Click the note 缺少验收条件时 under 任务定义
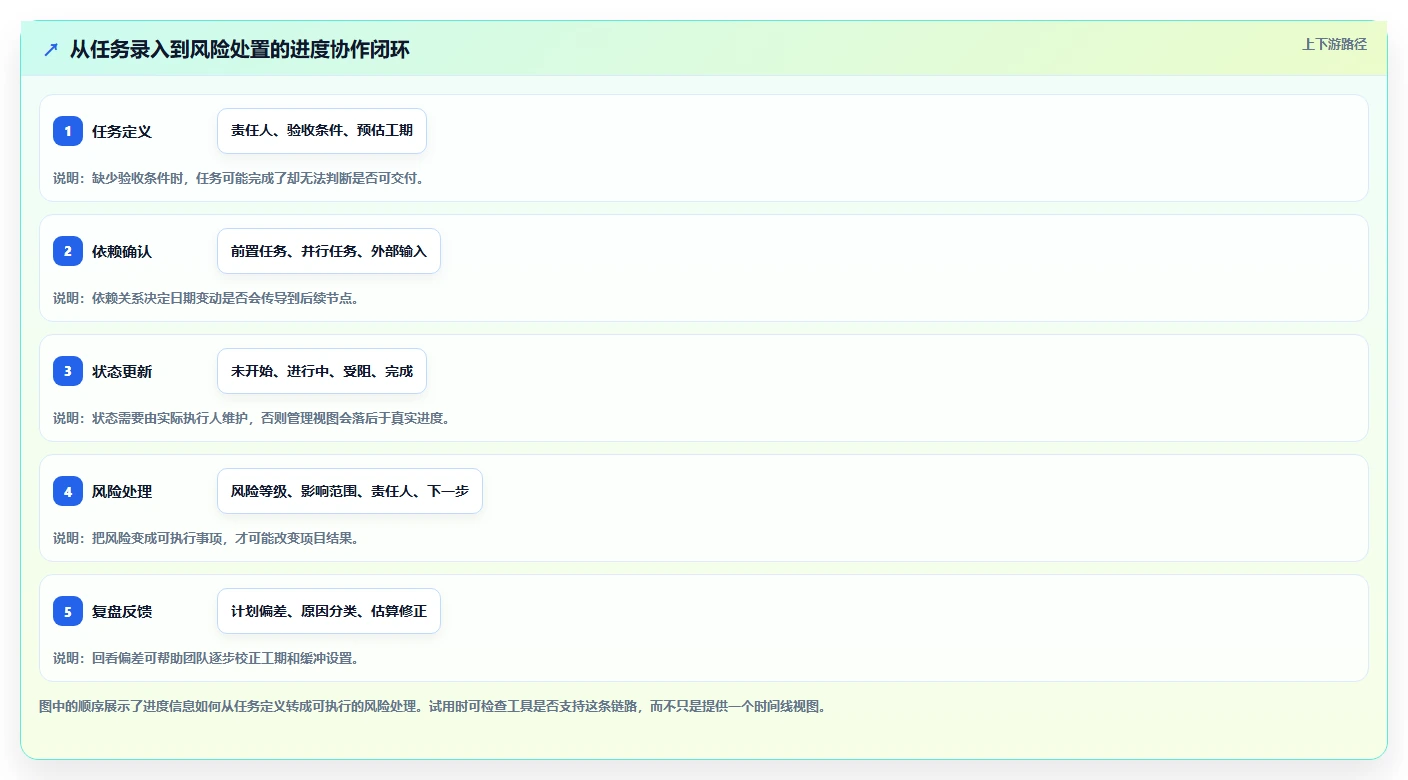Viewport: 1408px width, 780px height. [x=239, y=178]
